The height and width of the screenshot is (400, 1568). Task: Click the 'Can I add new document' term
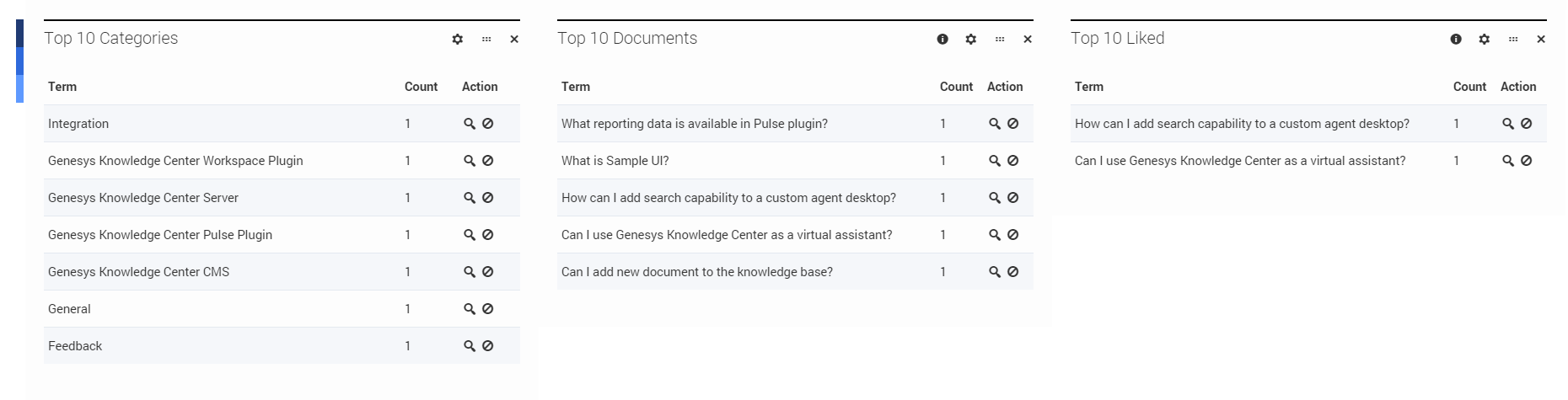(696, 272)
